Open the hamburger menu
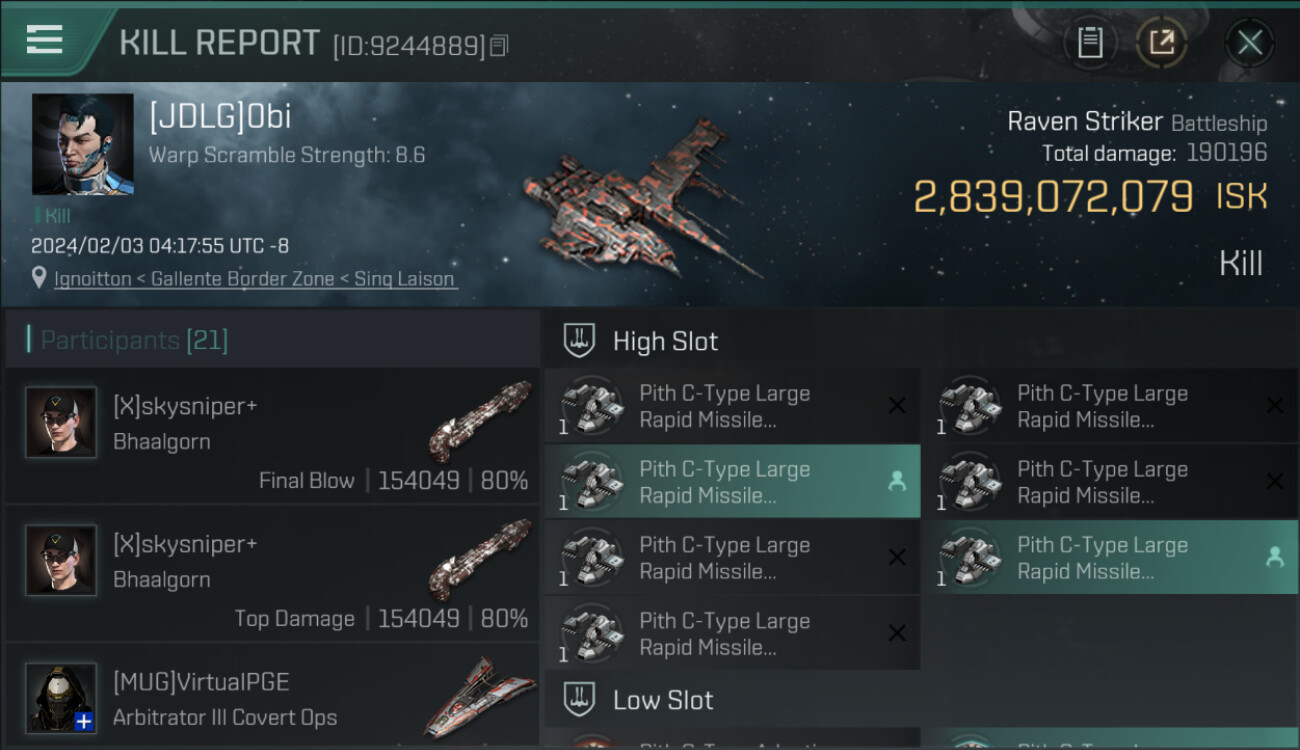 (45, 41)
